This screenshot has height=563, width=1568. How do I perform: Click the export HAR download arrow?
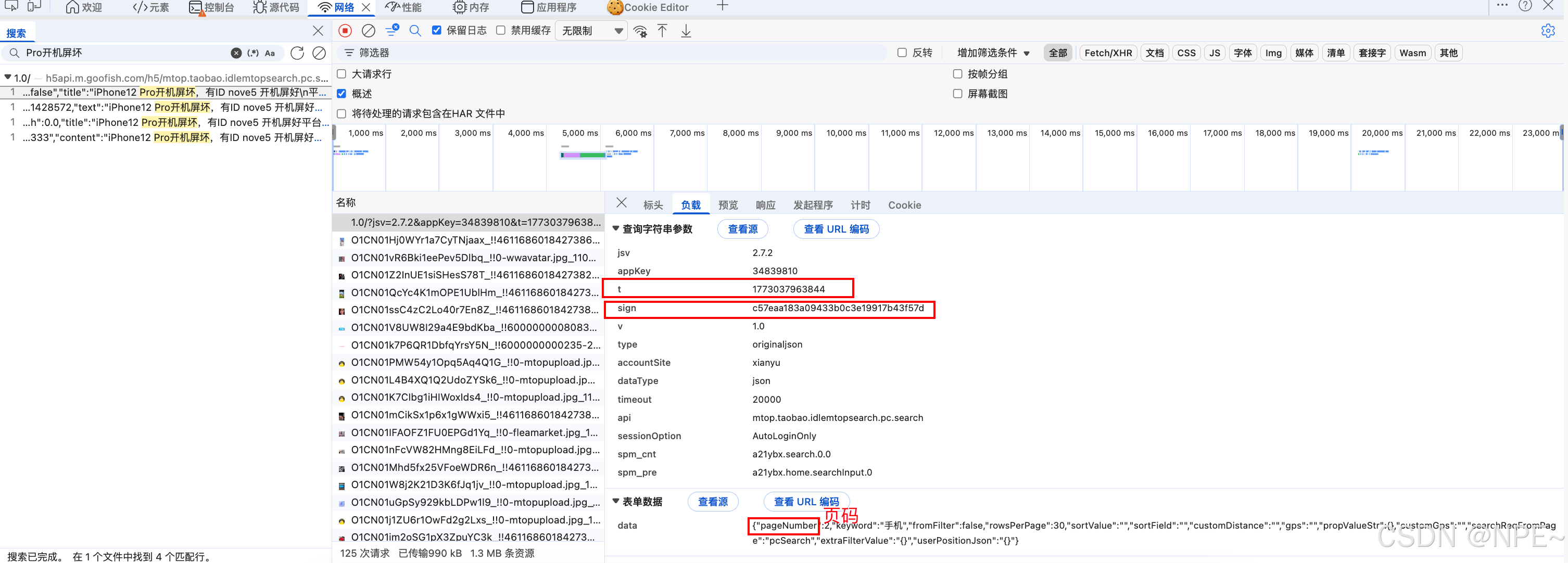coord(686,30)
